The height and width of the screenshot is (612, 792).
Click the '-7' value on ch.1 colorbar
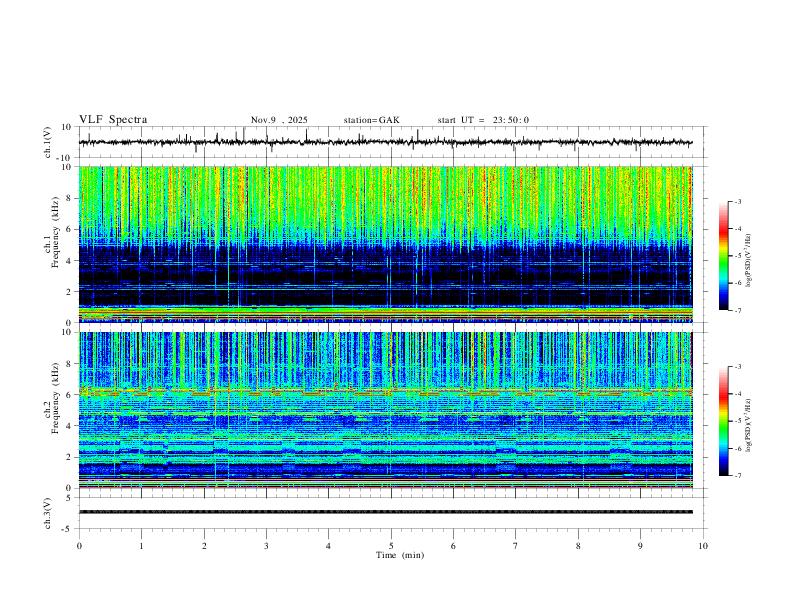(x=737, y=310)
